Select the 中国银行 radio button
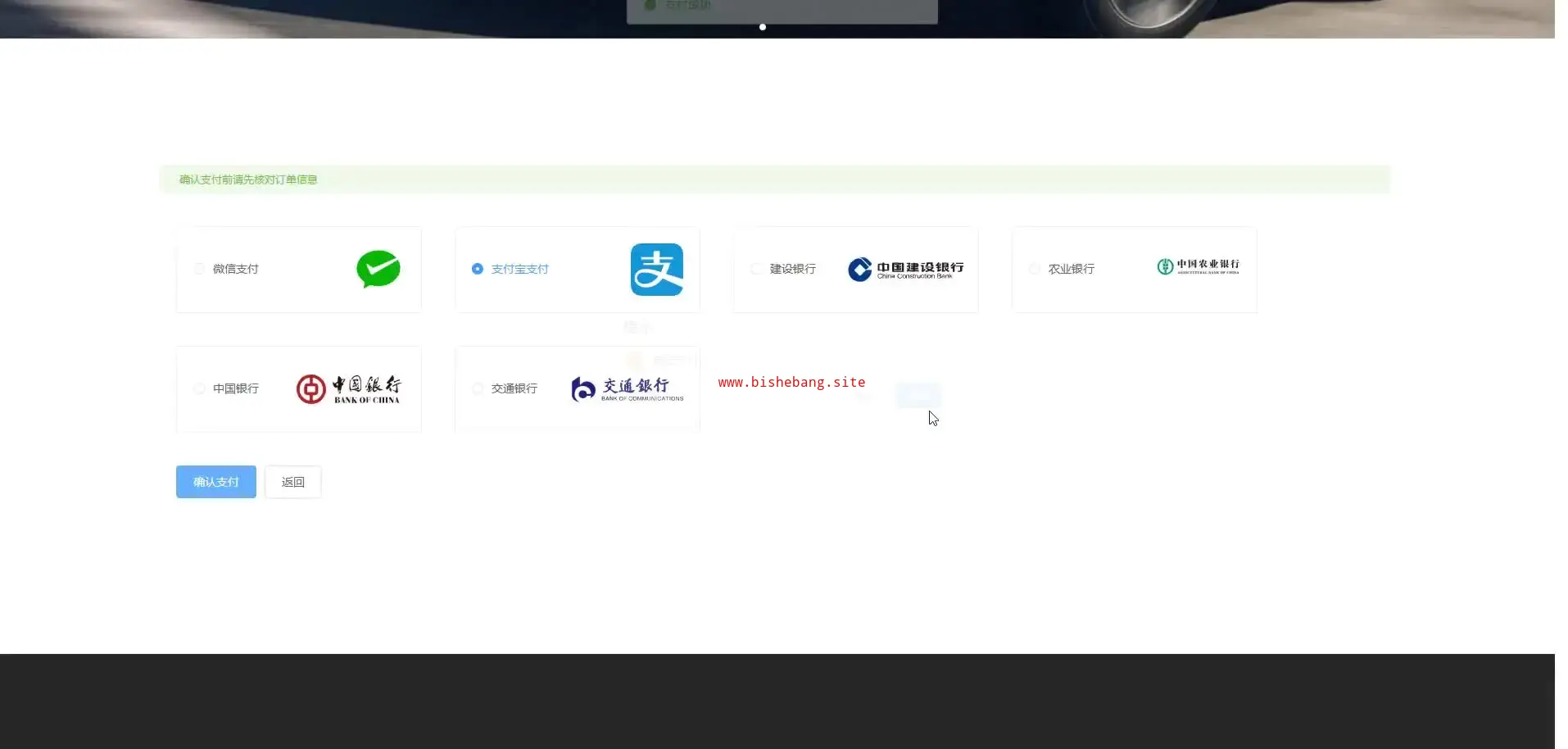 199,388
